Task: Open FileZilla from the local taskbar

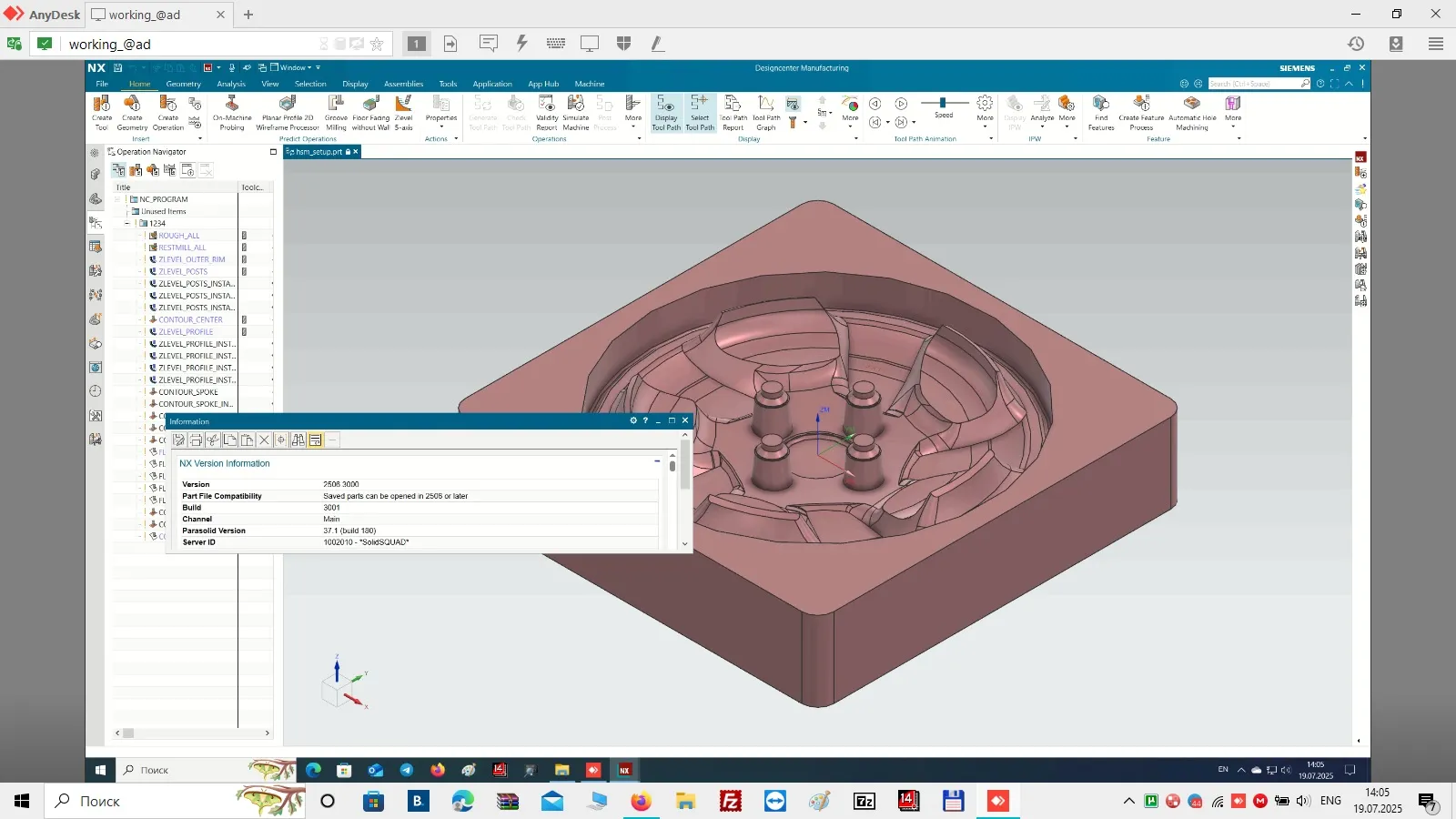Action: pyautogui.click(x=730, y=801)
